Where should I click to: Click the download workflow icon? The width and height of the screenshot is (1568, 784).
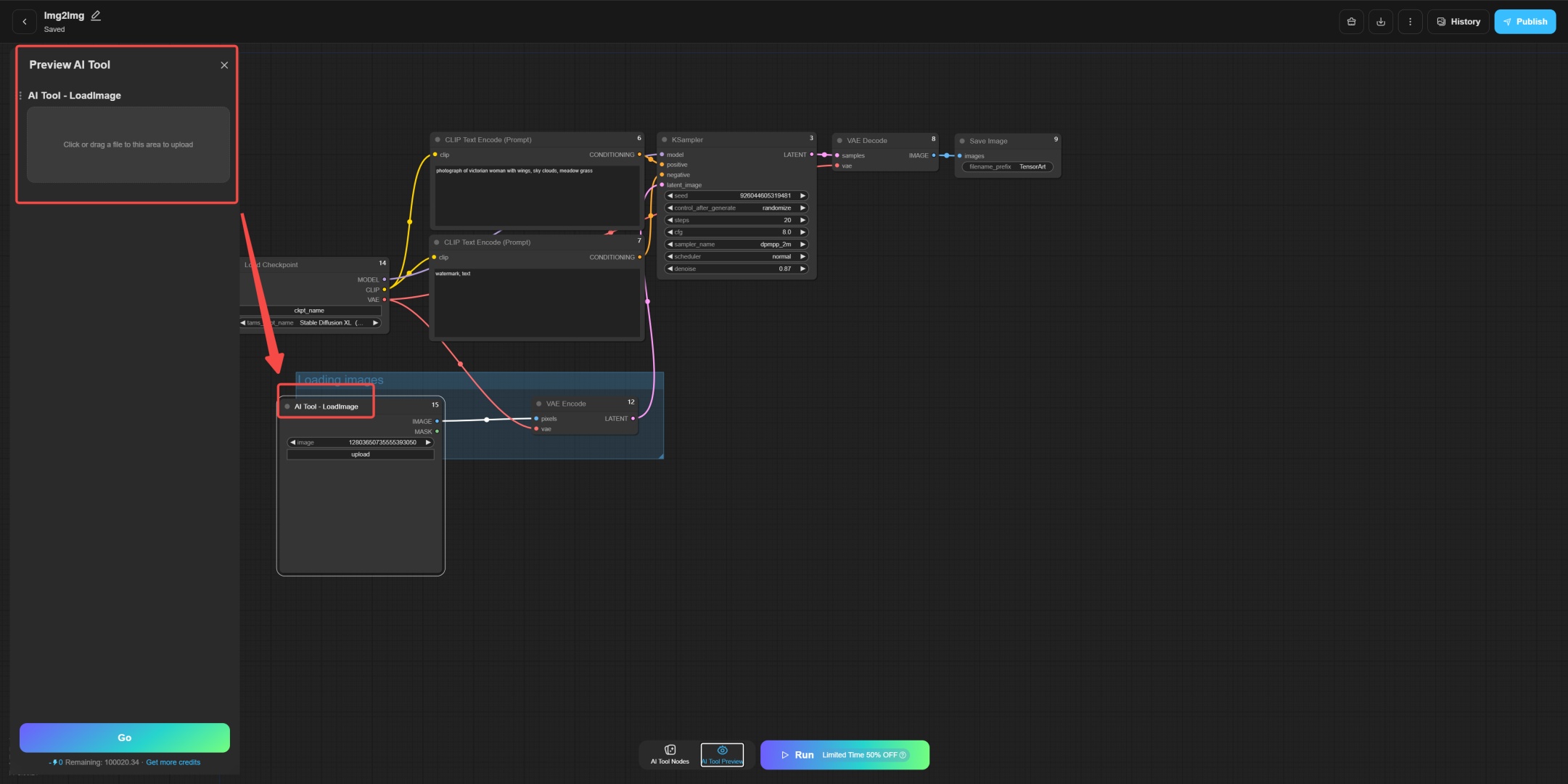point(1381,22)
